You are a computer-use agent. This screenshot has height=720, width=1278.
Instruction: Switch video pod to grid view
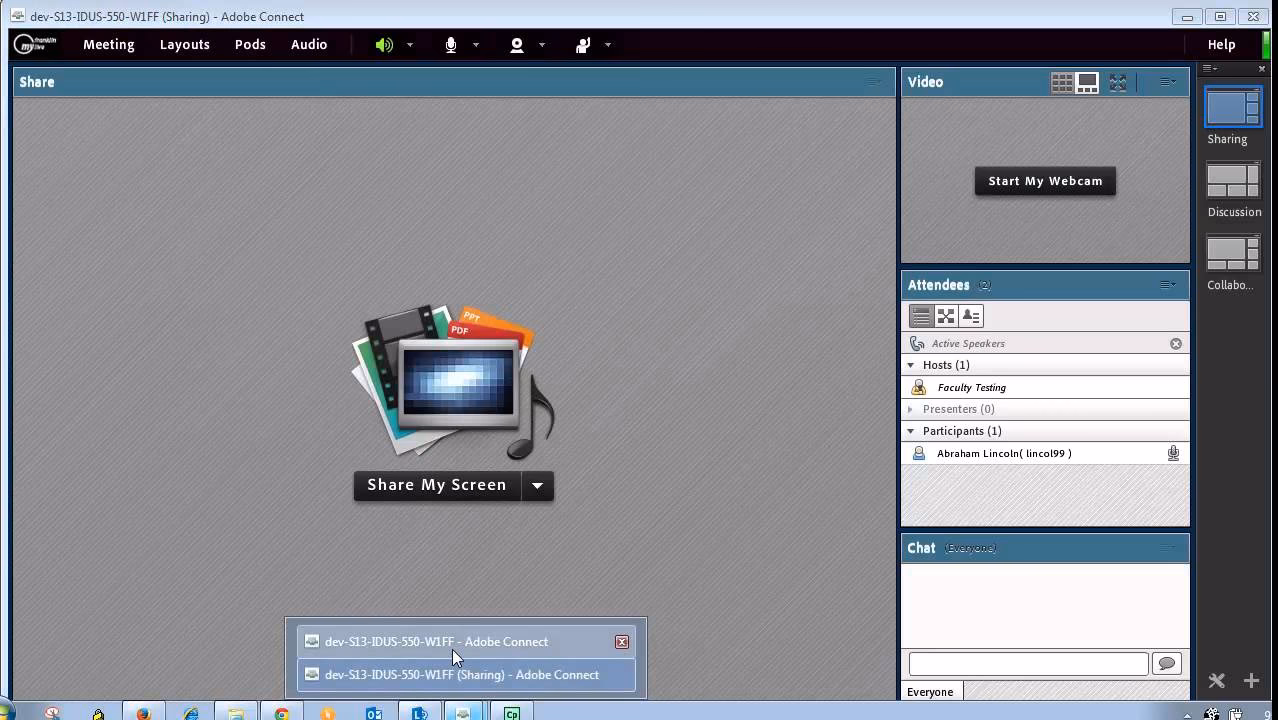pos(1062,83)
